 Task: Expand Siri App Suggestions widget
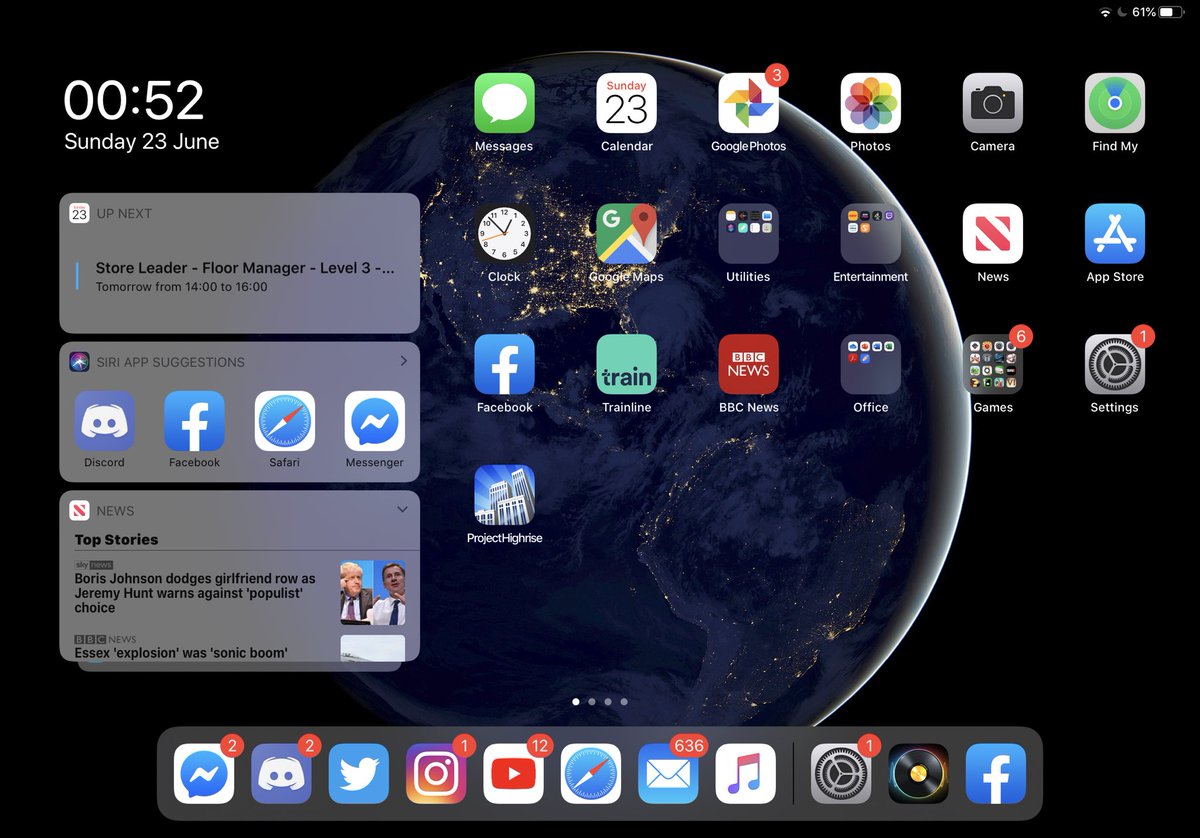pyautogui.click(x=403, y=361)
